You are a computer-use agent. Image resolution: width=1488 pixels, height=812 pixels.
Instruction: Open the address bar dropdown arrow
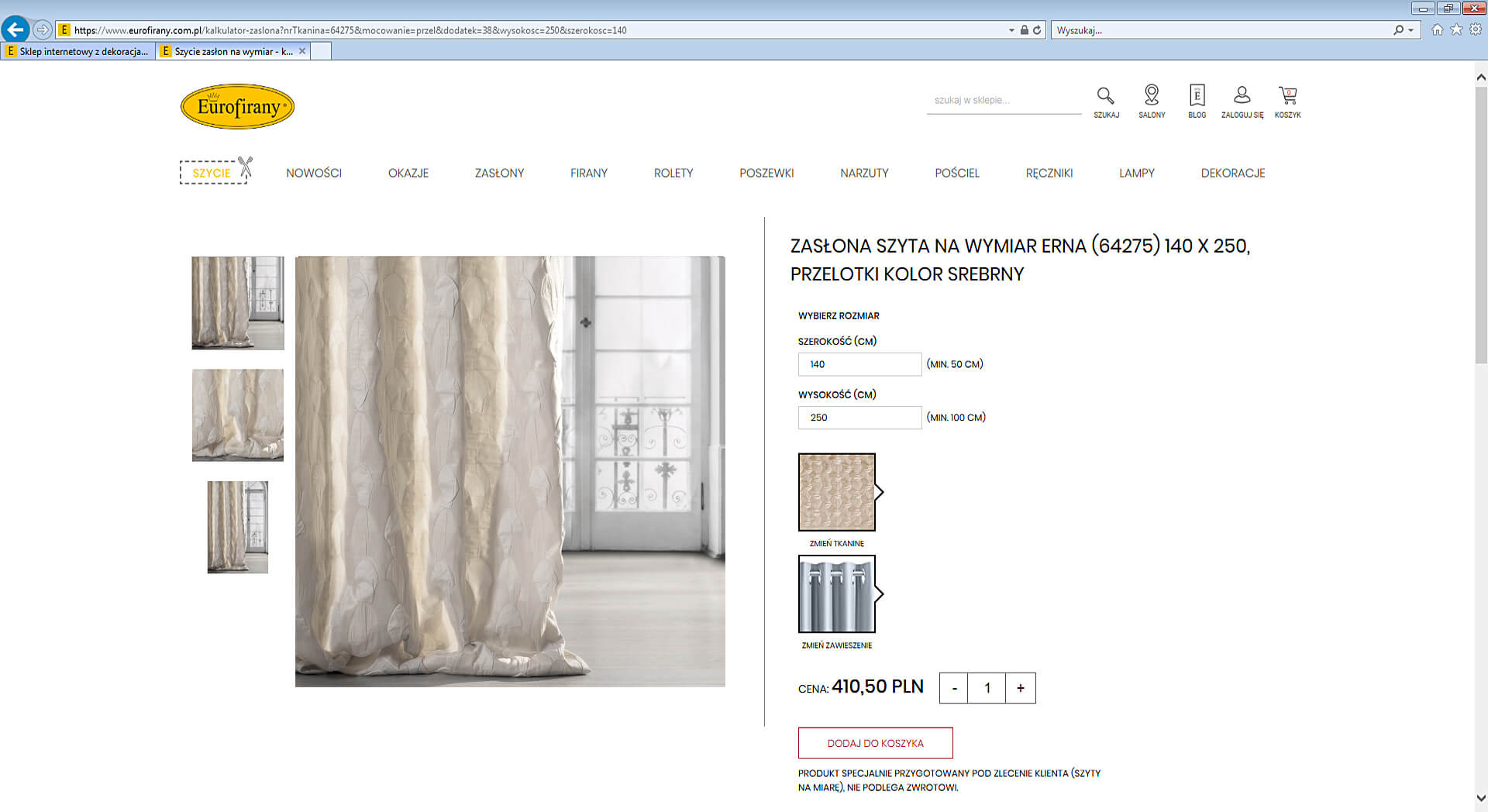pos(1011,30)
